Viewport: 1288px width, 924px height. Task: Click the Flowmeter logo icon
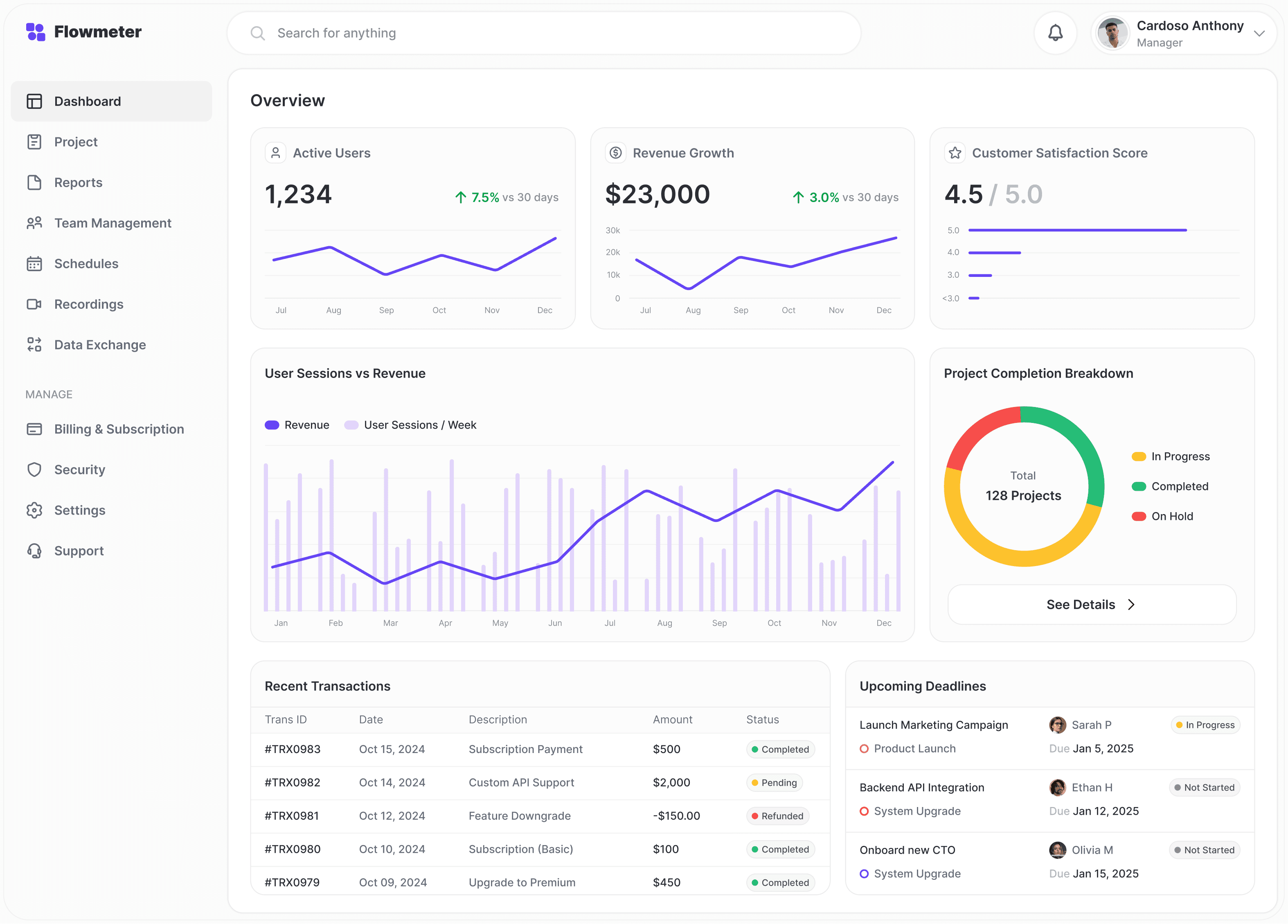[35, 32]
